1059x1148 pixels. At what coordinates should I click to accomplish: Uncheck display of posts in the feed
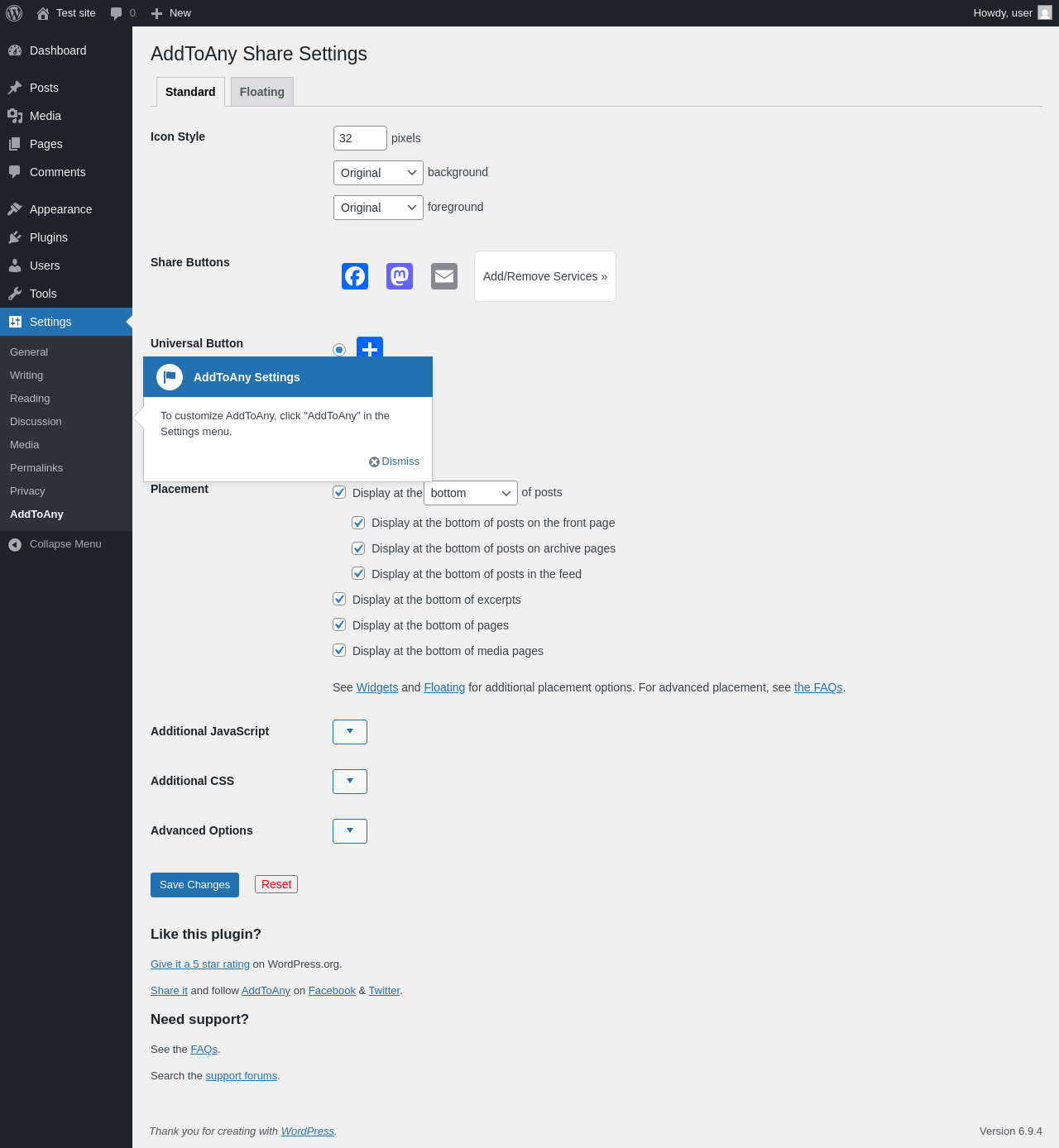358,574
